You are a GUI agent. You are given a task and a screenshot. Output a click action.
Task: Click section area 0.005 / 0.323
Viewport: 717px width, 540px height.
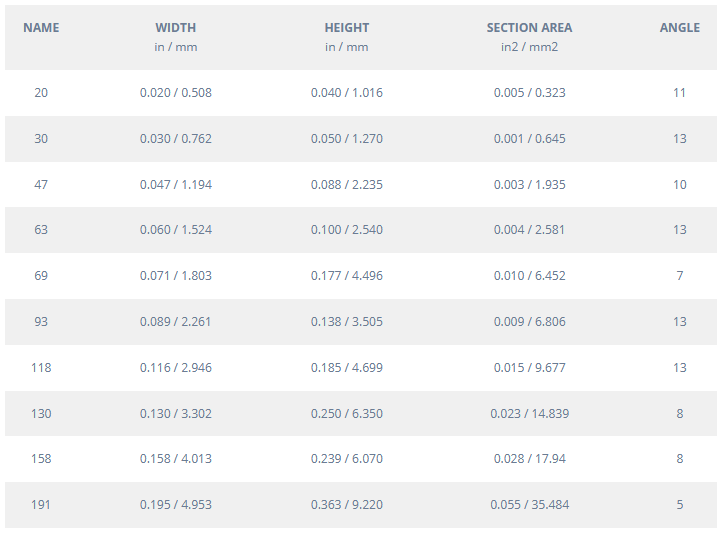coord(529,93)
